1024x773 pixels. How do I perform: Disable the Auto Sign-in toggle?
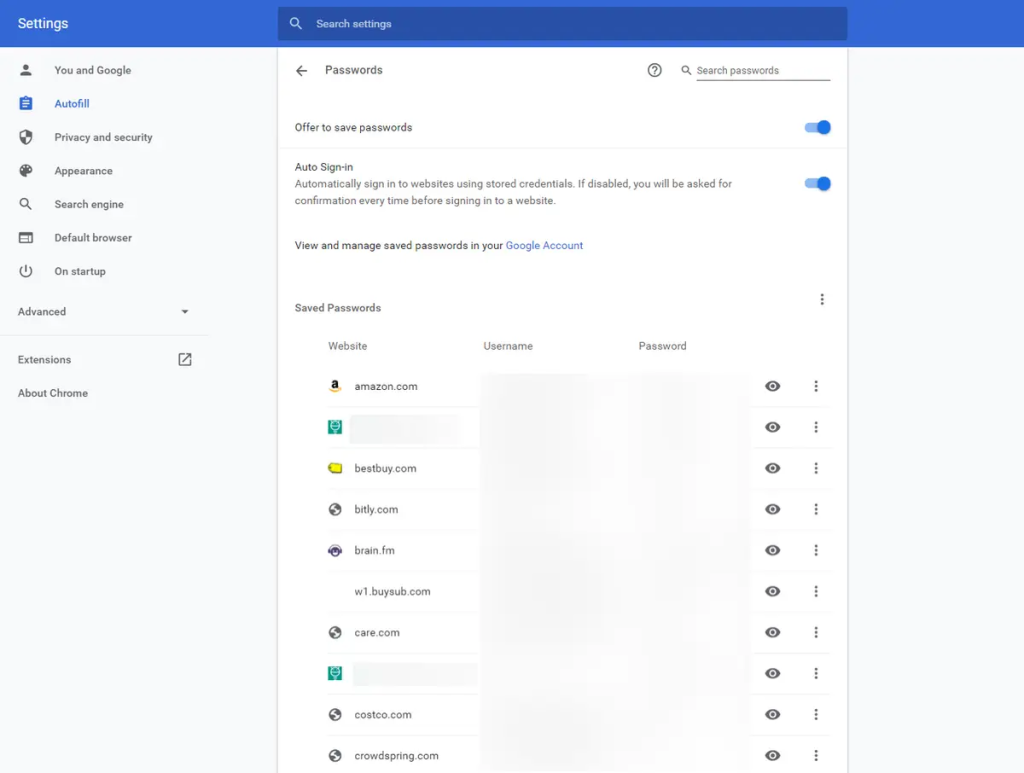(x=818, y=183)
